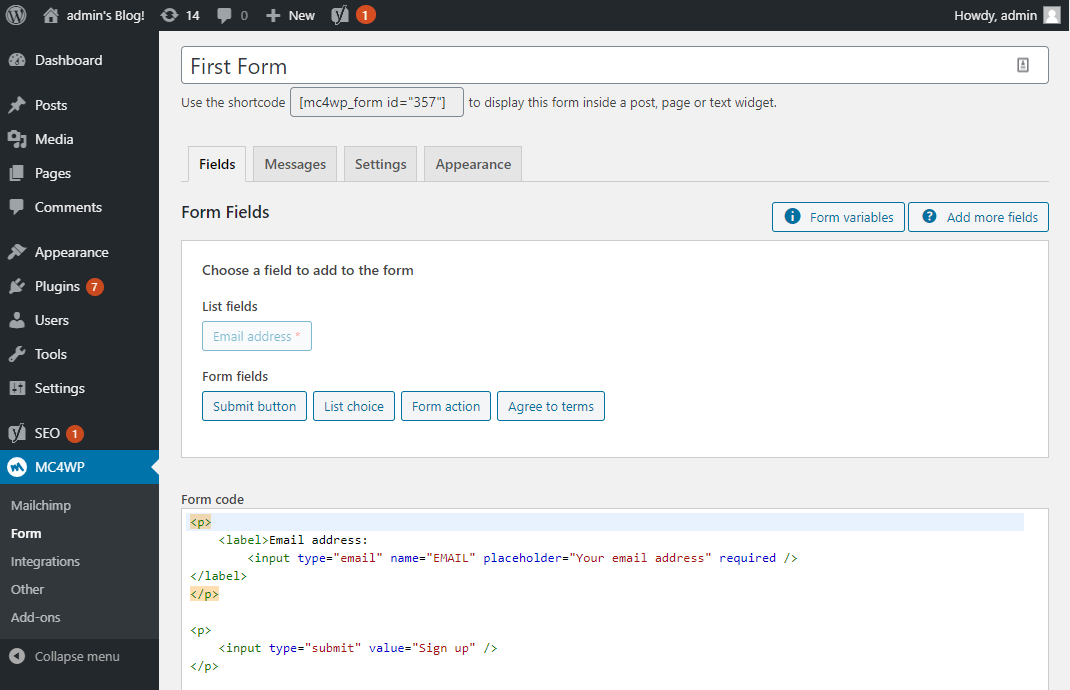Open the Pages menu label

click(x=53, y=173)
